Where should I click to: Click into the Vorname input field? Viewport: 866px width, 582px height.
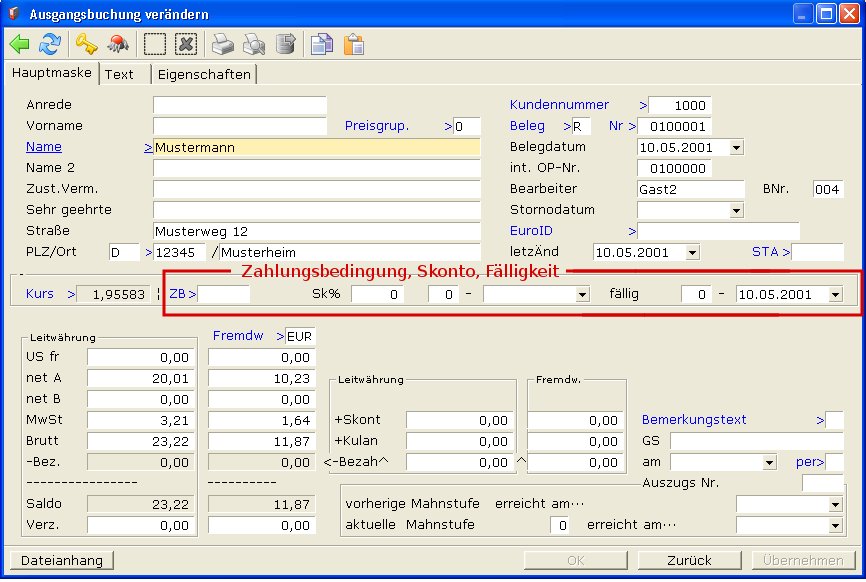pos(240,126)
